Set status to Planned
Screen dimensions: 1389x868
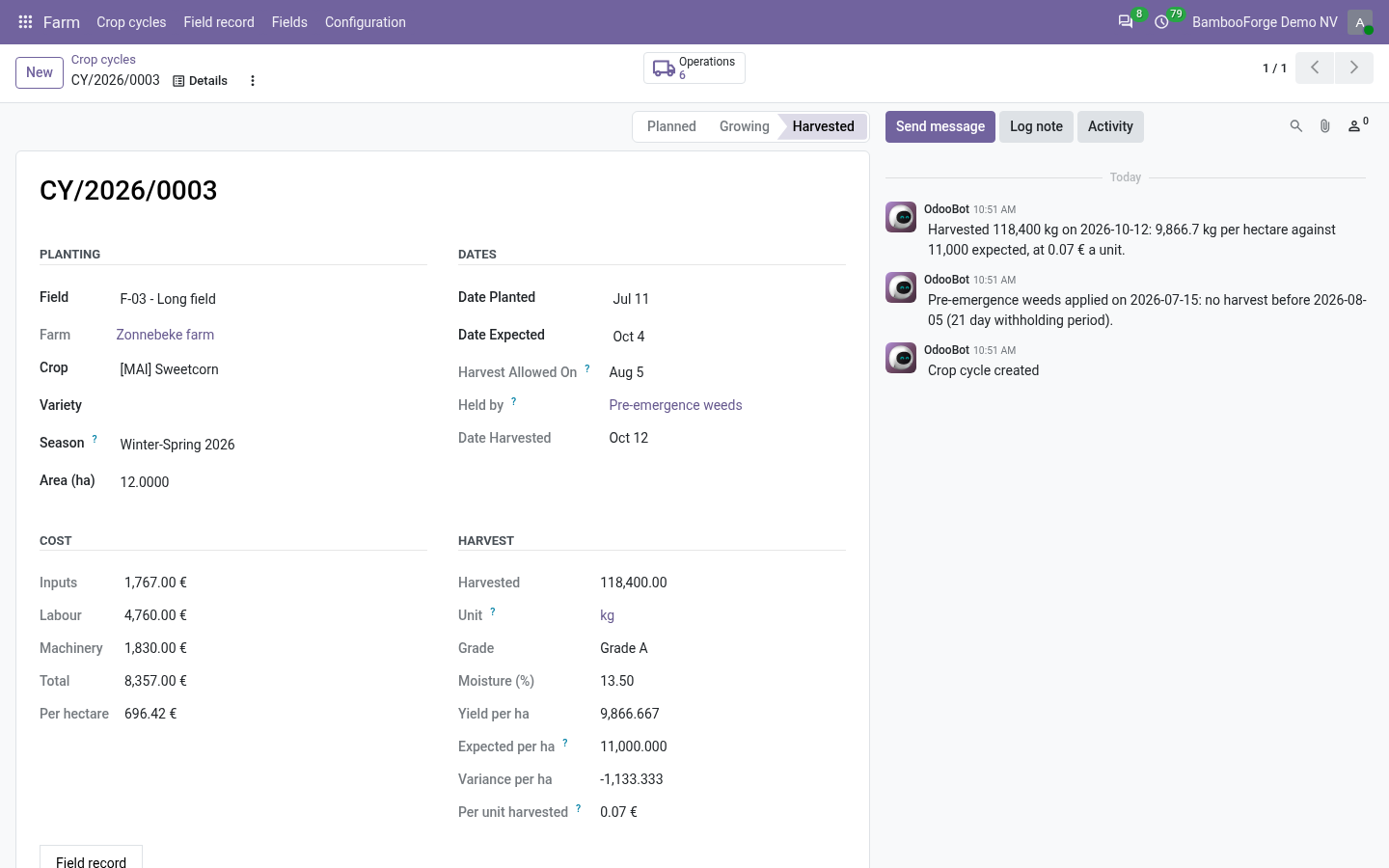tap(671, 126)
